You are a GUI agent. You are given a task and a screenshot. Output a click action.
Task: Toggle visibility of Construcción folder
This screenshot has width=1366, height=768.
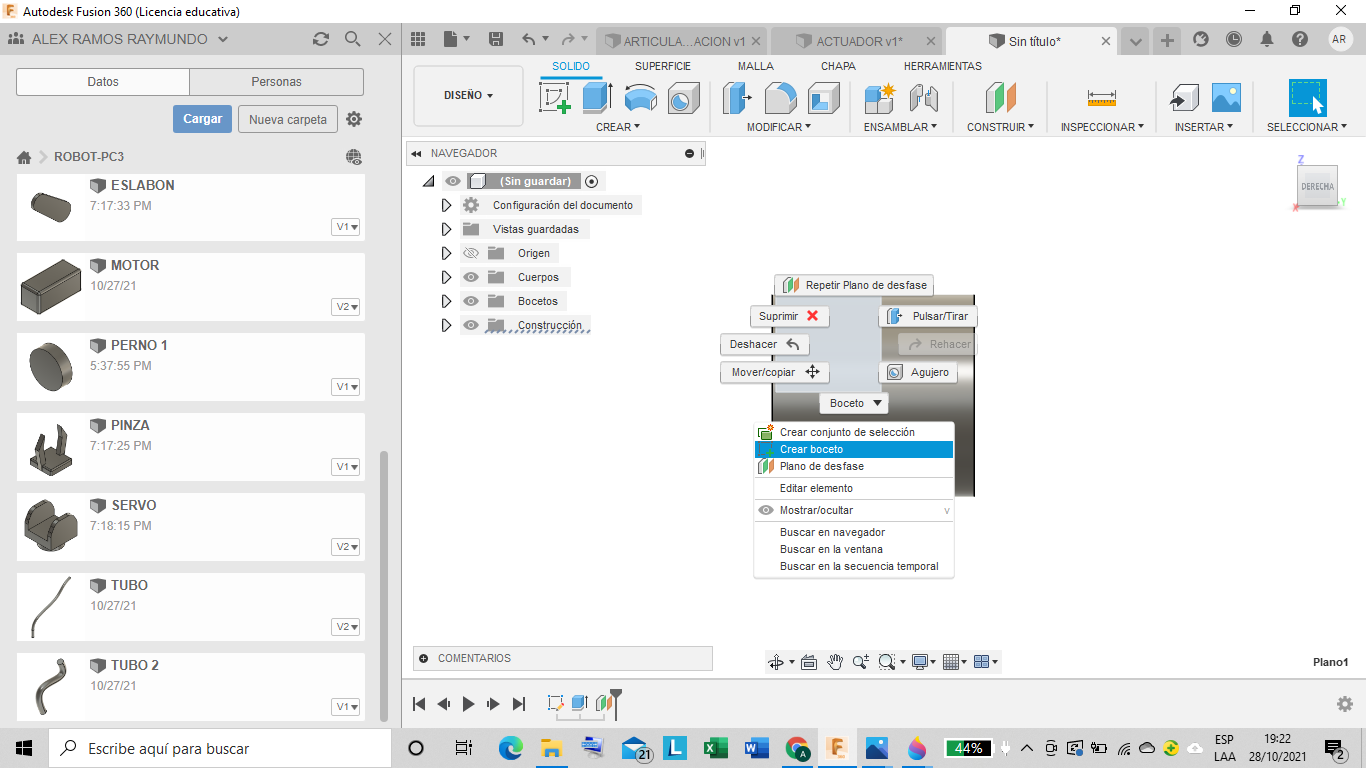(x=471, y=325)
